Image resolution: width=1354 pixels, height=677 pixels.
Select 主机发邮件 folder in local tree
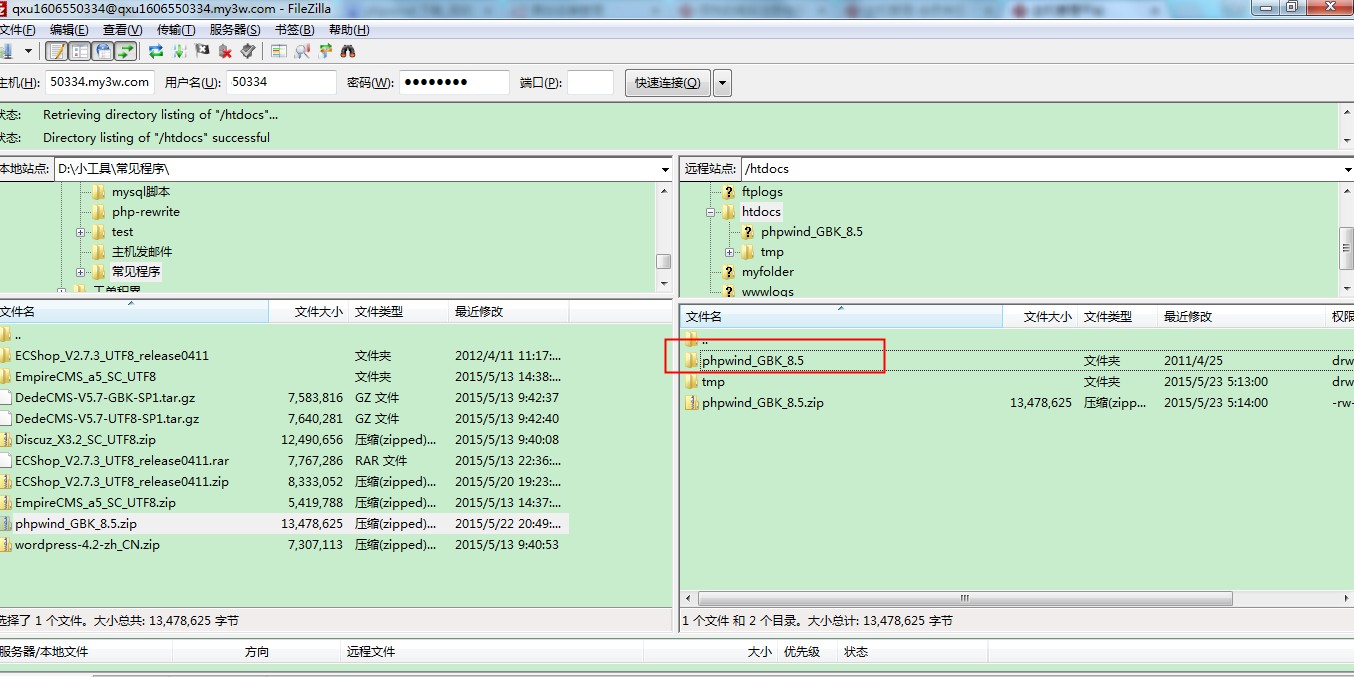tap(142, 252)
